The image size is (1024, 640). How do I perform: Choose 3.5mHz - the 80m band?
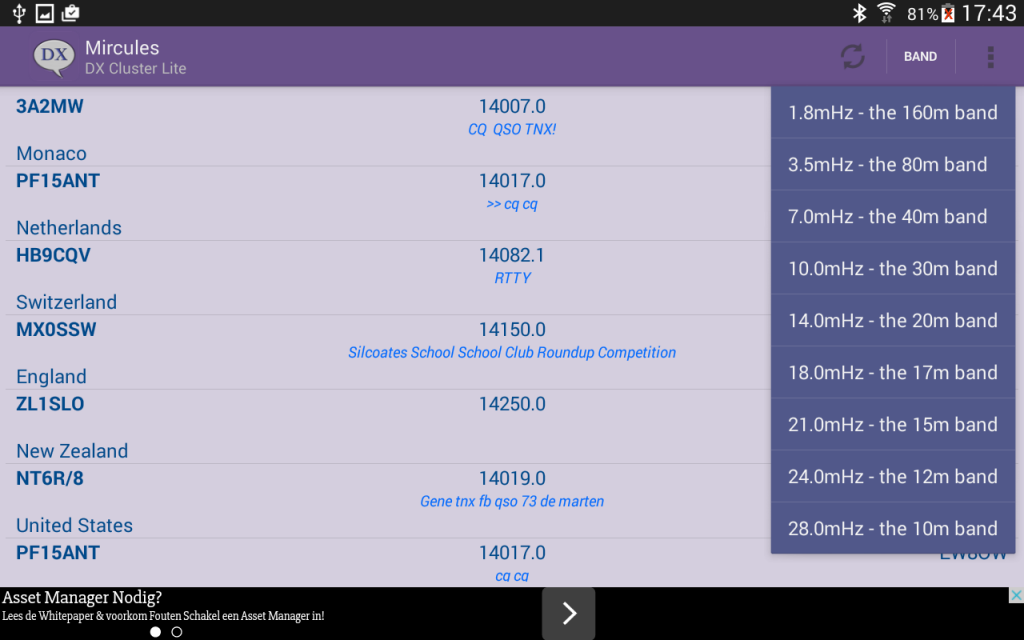pos(893,165)
